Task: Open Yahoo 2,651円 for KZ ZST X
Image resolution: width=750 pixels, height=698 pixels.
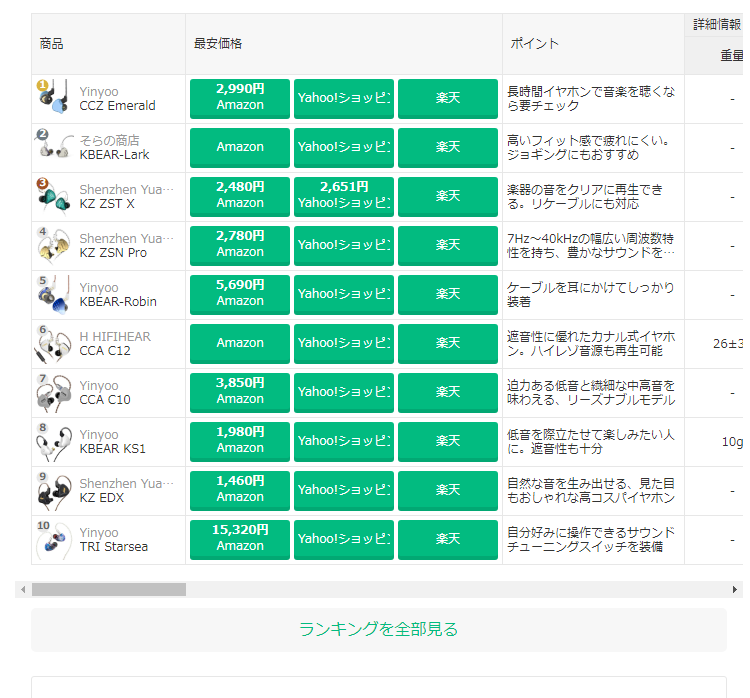Action: tap(343, 196)
